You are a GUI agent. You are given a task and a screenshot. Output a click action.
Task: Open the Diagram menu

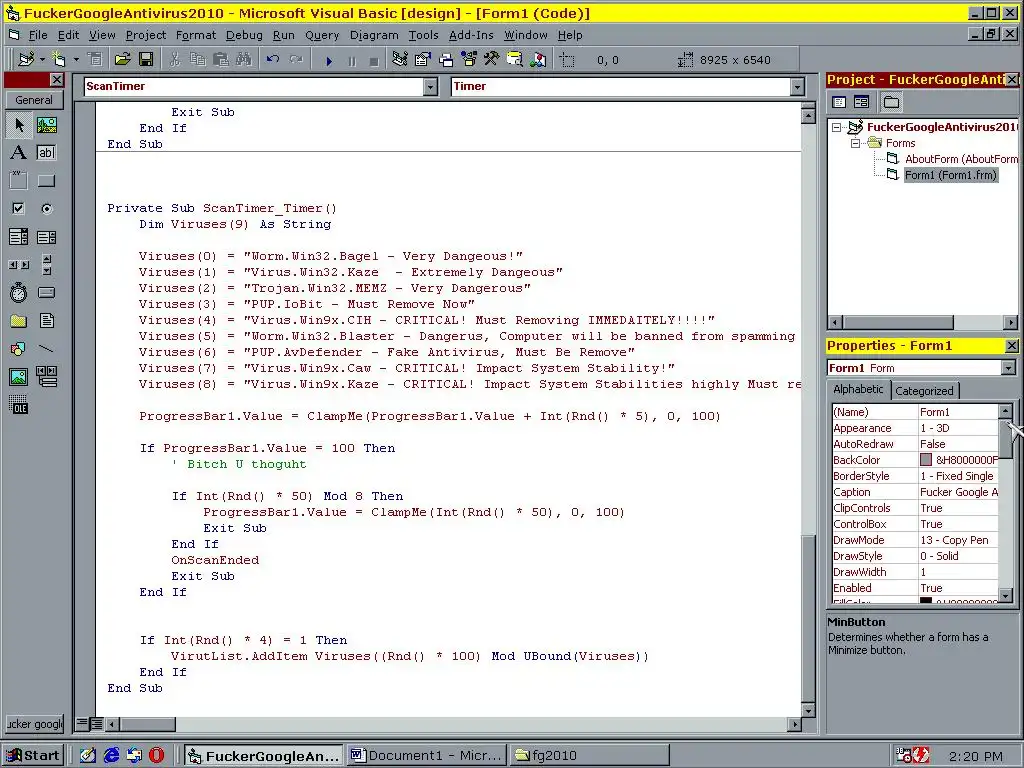pyautogui.click(x=374, y=35)
